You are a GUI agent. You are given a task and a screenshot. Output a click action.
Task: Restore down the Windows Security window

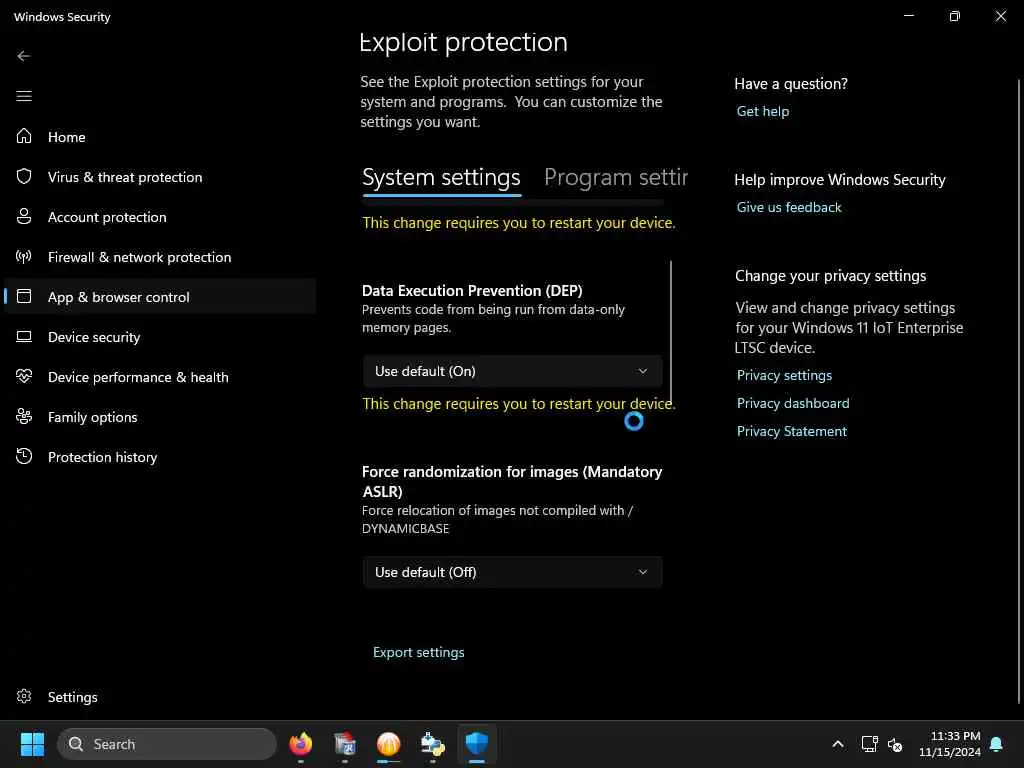tap(955, 16)
